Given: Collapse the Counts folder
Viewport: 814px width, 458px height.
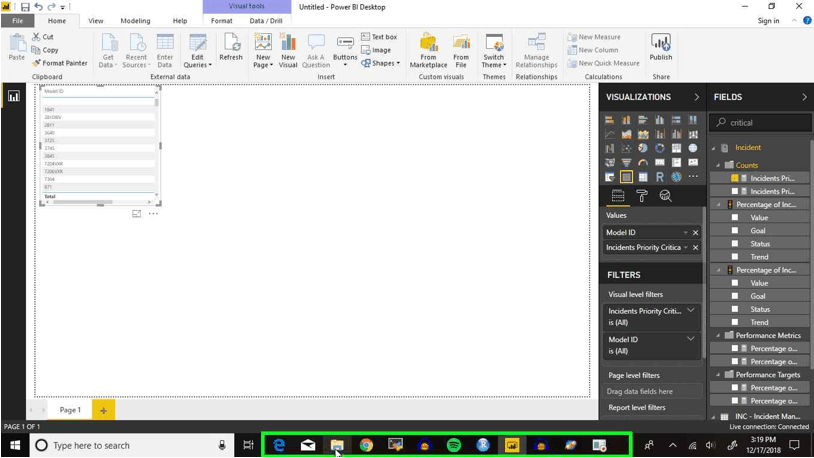Looking at the screenshot, I should click(719, 165).
